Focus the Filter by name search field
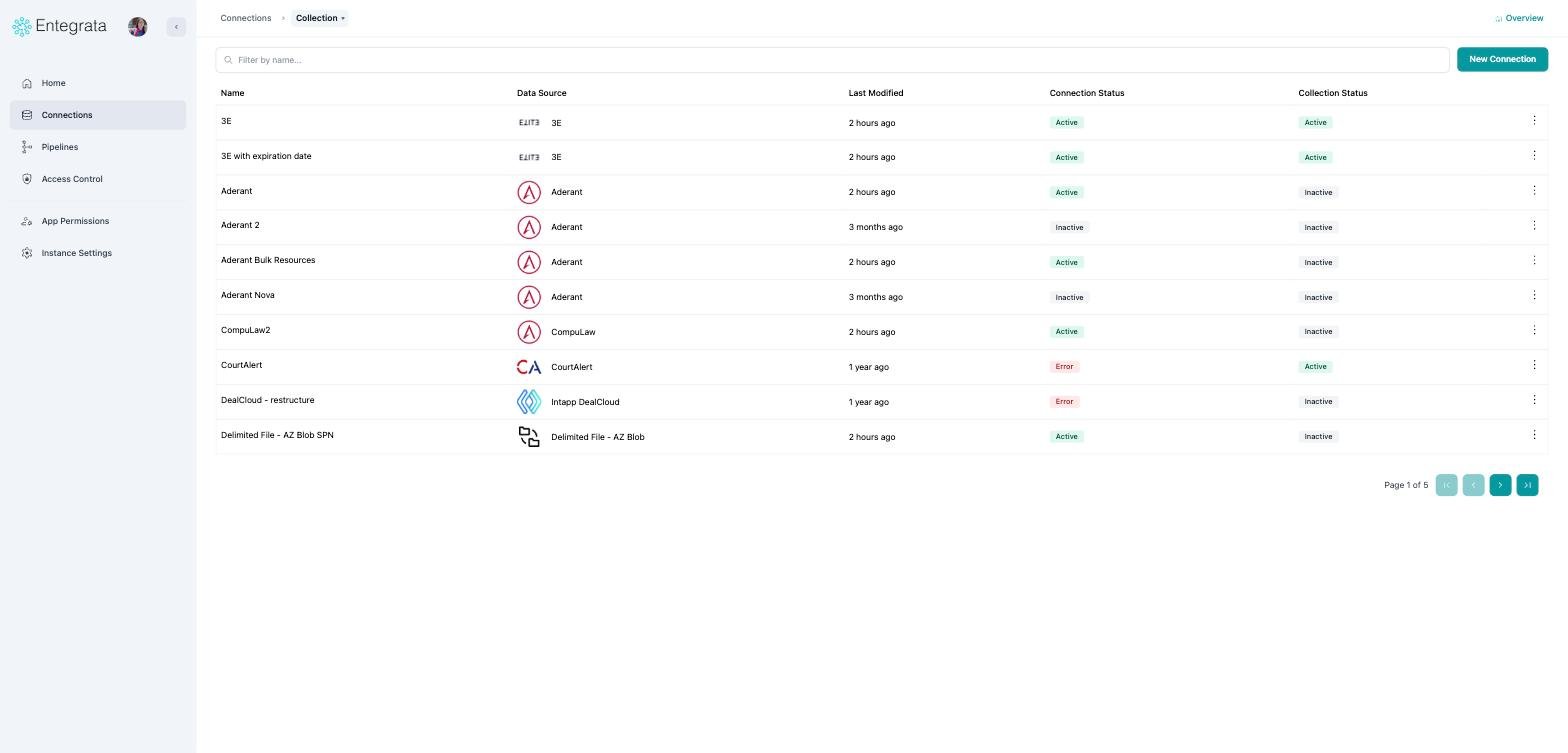Image resolution: width=1568 pixels, height=753 pixels. tap(832, 60)
